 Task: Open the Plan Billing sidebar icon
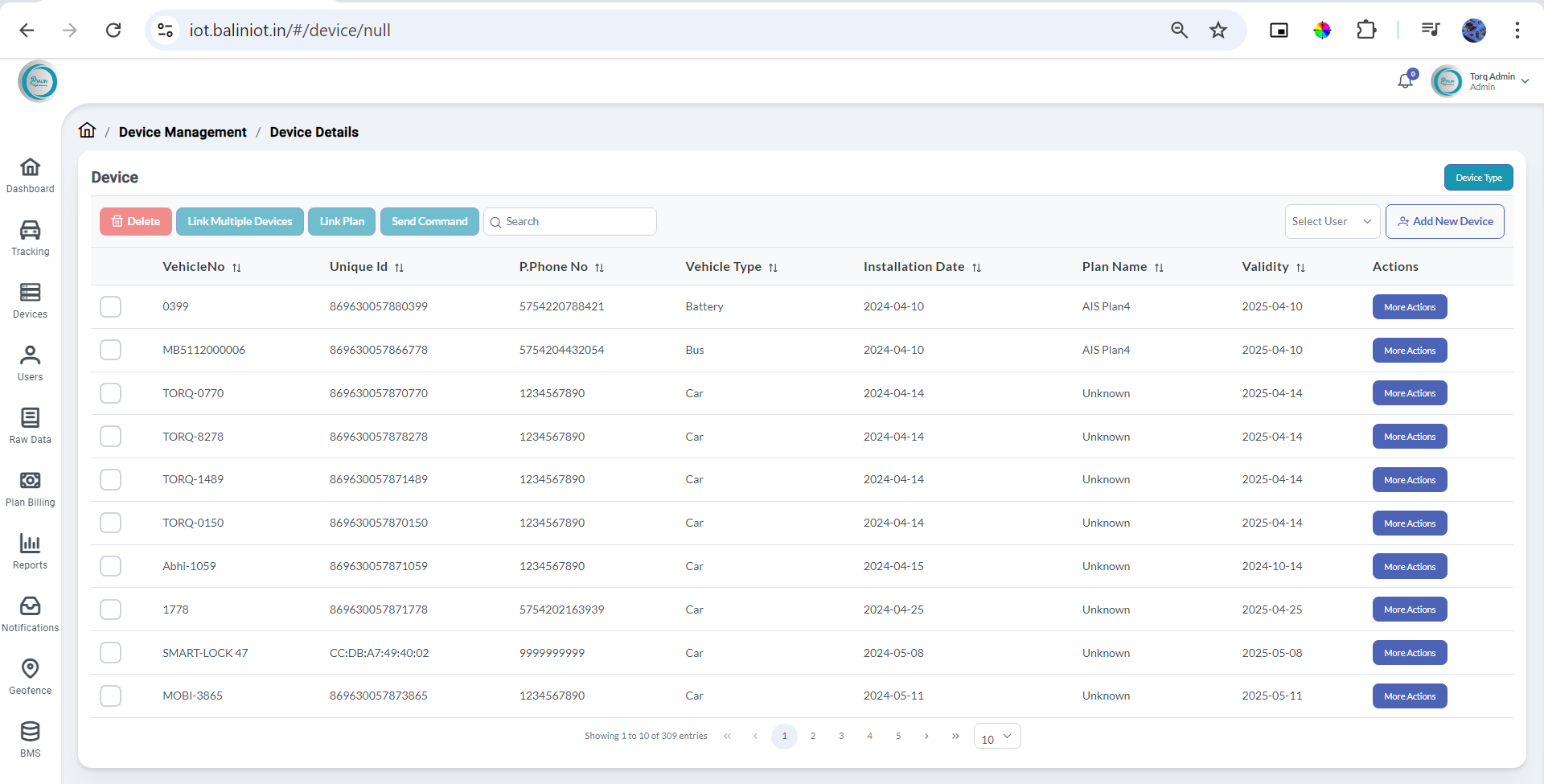point(30,481)
